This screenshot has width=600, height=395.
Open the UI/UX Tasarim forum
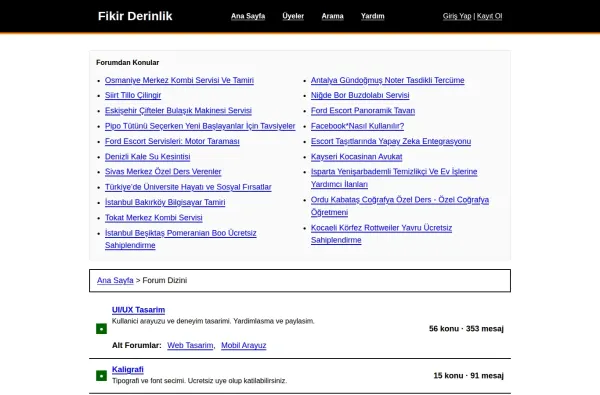point(139,310)
